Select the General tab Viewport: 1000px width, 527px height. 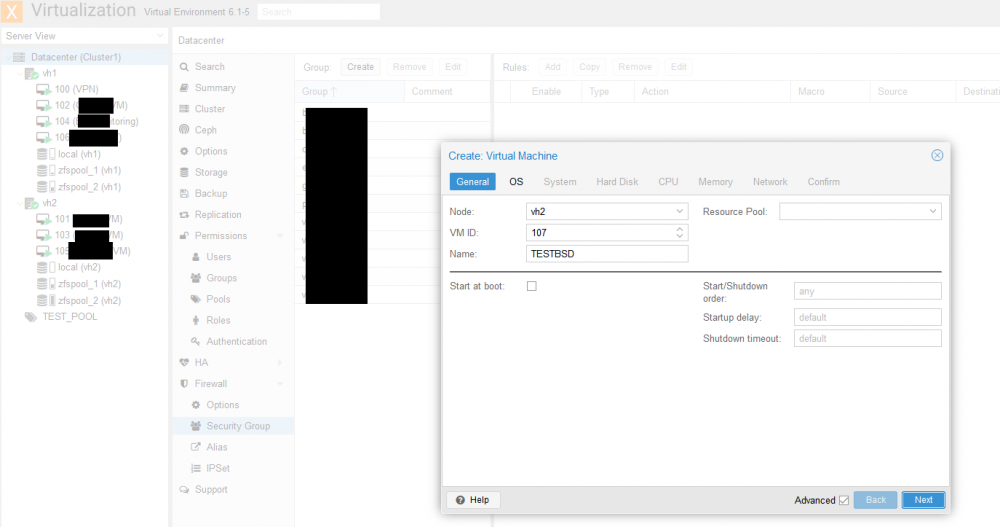(473, 182)
